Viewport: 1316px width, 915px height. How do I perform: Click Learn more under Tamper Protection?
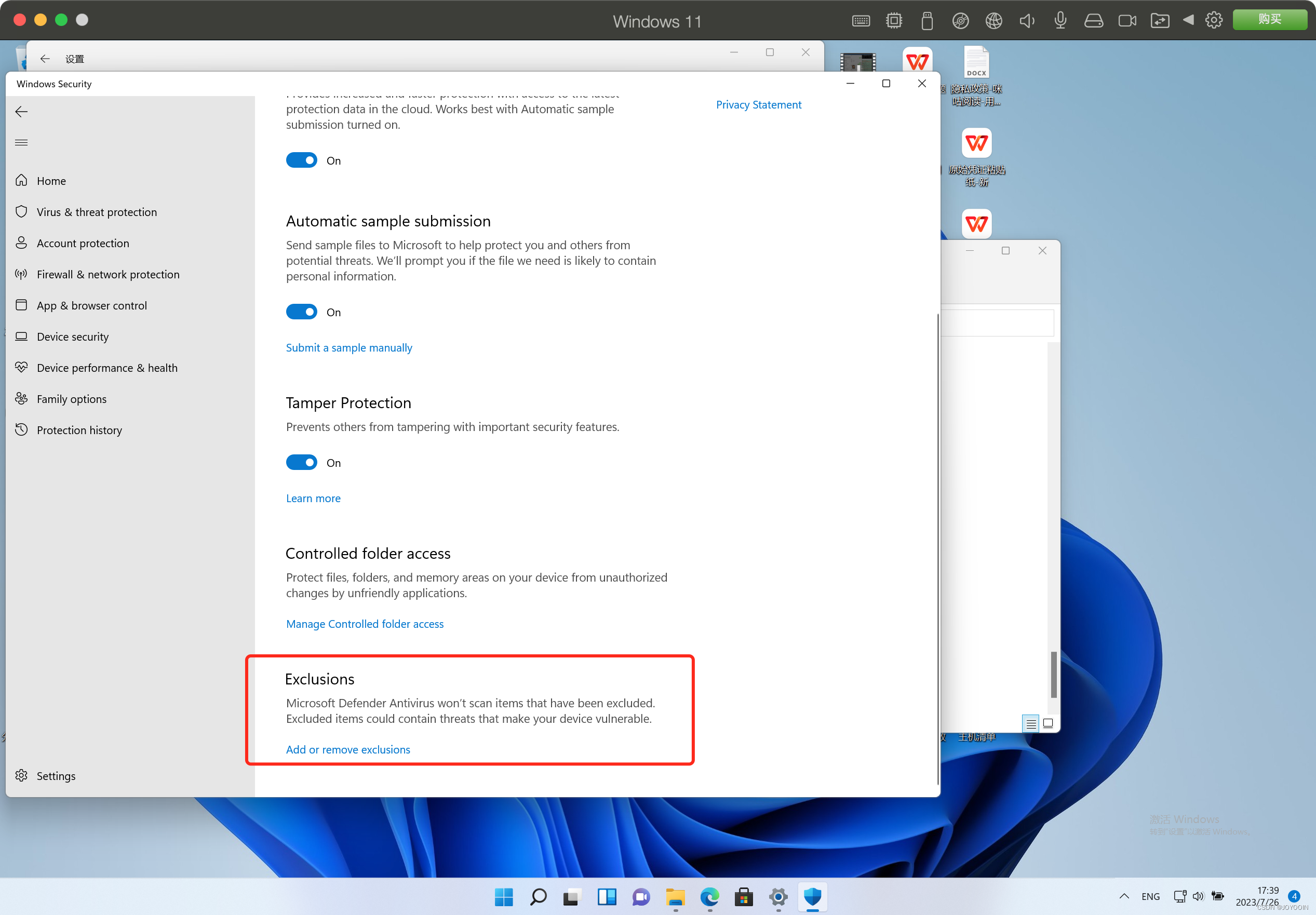tap(313, 499)
